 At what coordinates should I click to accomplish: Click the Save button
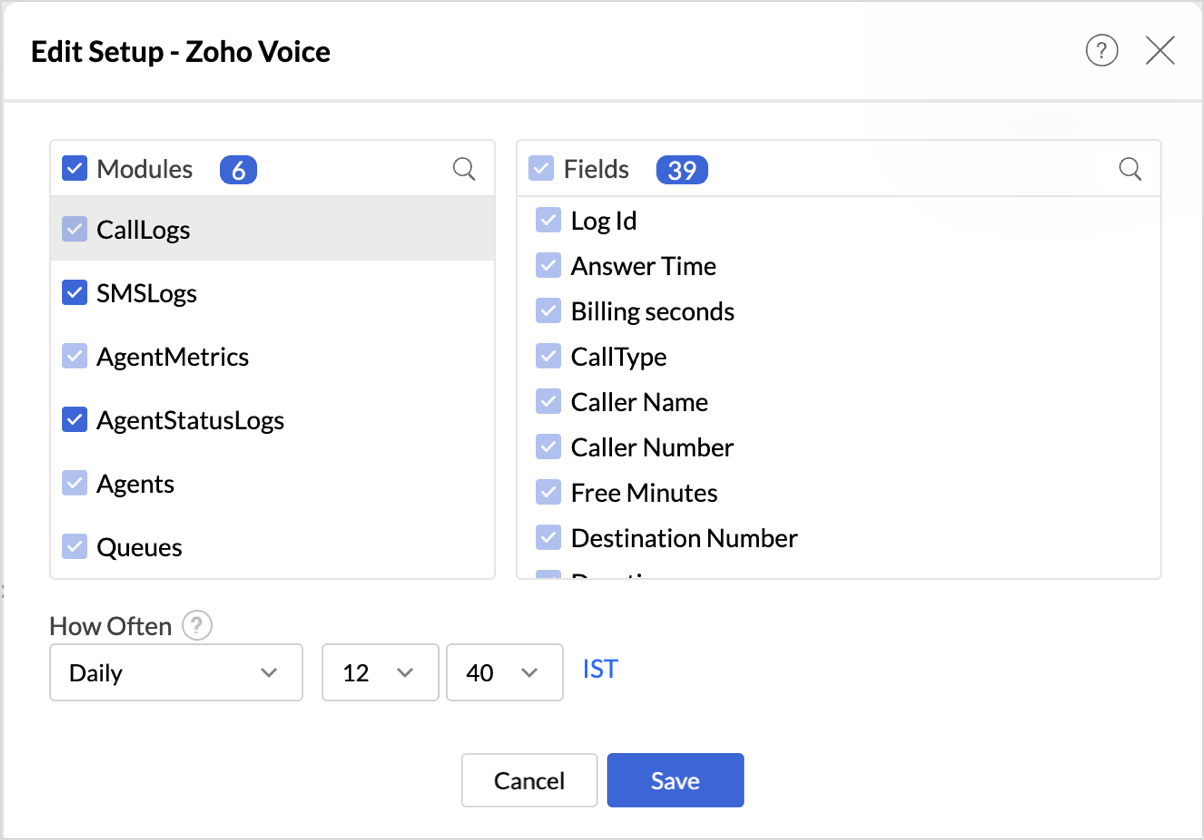(x=675, y=780)
